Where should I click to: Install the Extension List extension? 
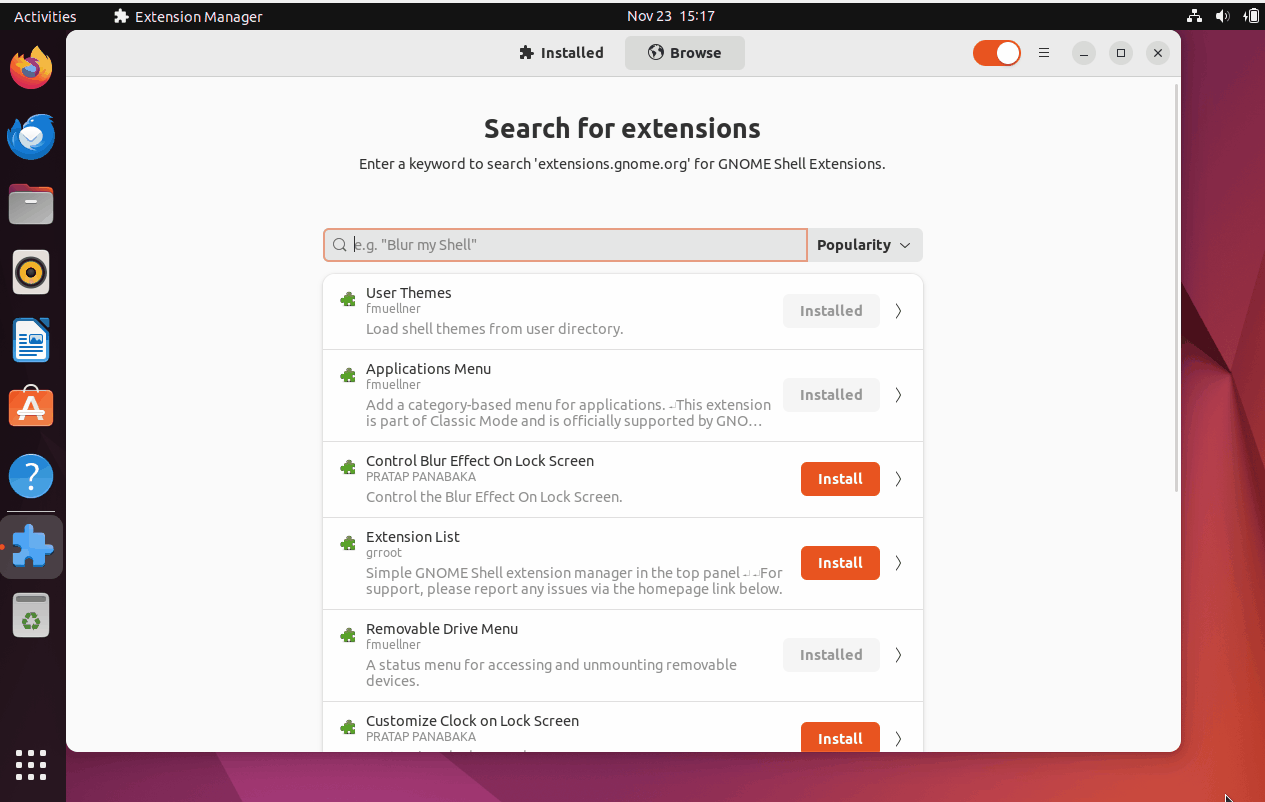tap(840, 562)
